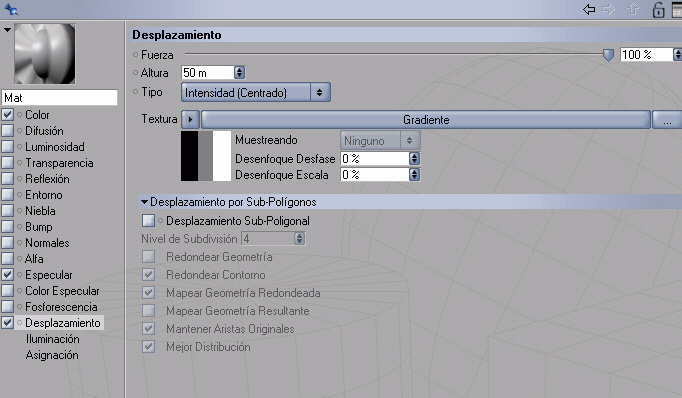Click the Fuerza slider handle
This screenshot has height=398, width=682.
click(x=608, y=55)
